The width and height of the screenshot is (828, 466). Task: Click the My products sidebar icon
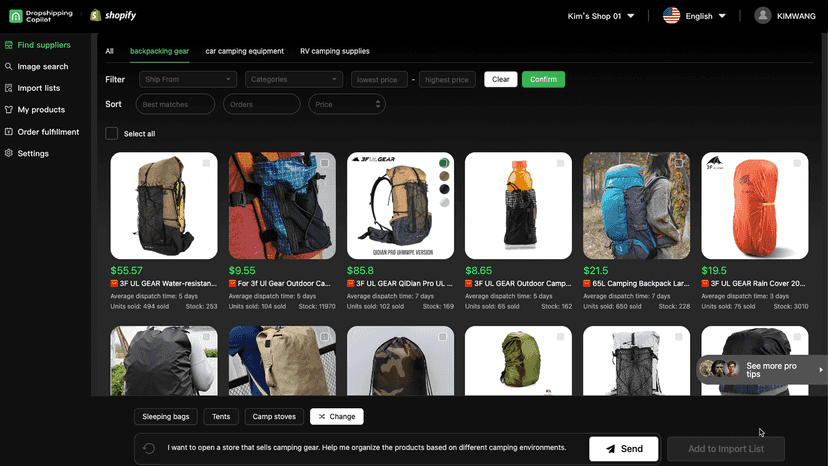8,110
